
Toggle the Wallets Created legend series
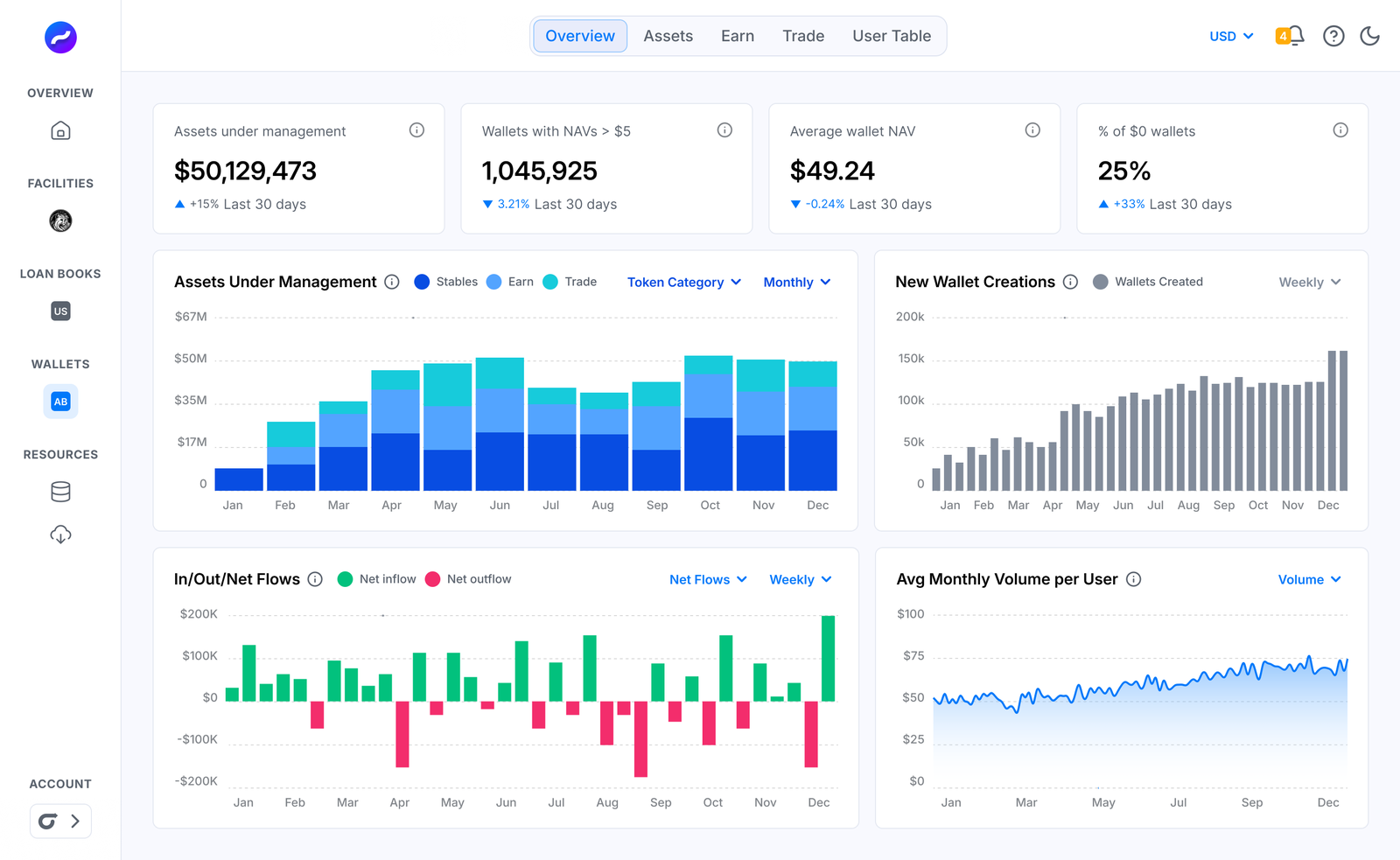coord(1148,282)
